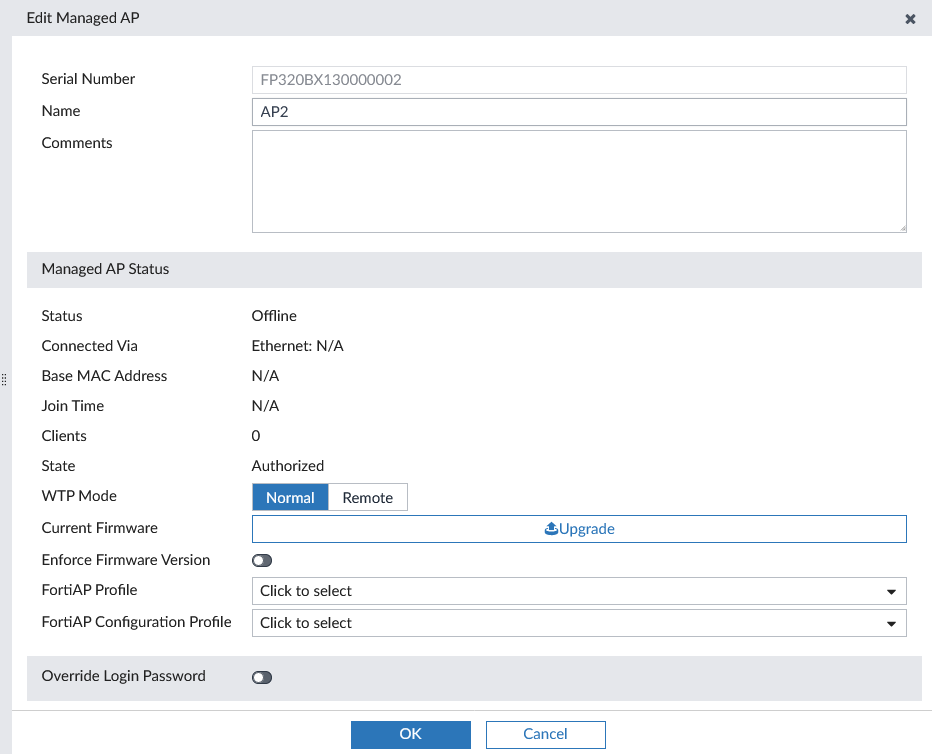
Task: Click the X icon to close Edit Managed AP
Action: tap(910, 18)
